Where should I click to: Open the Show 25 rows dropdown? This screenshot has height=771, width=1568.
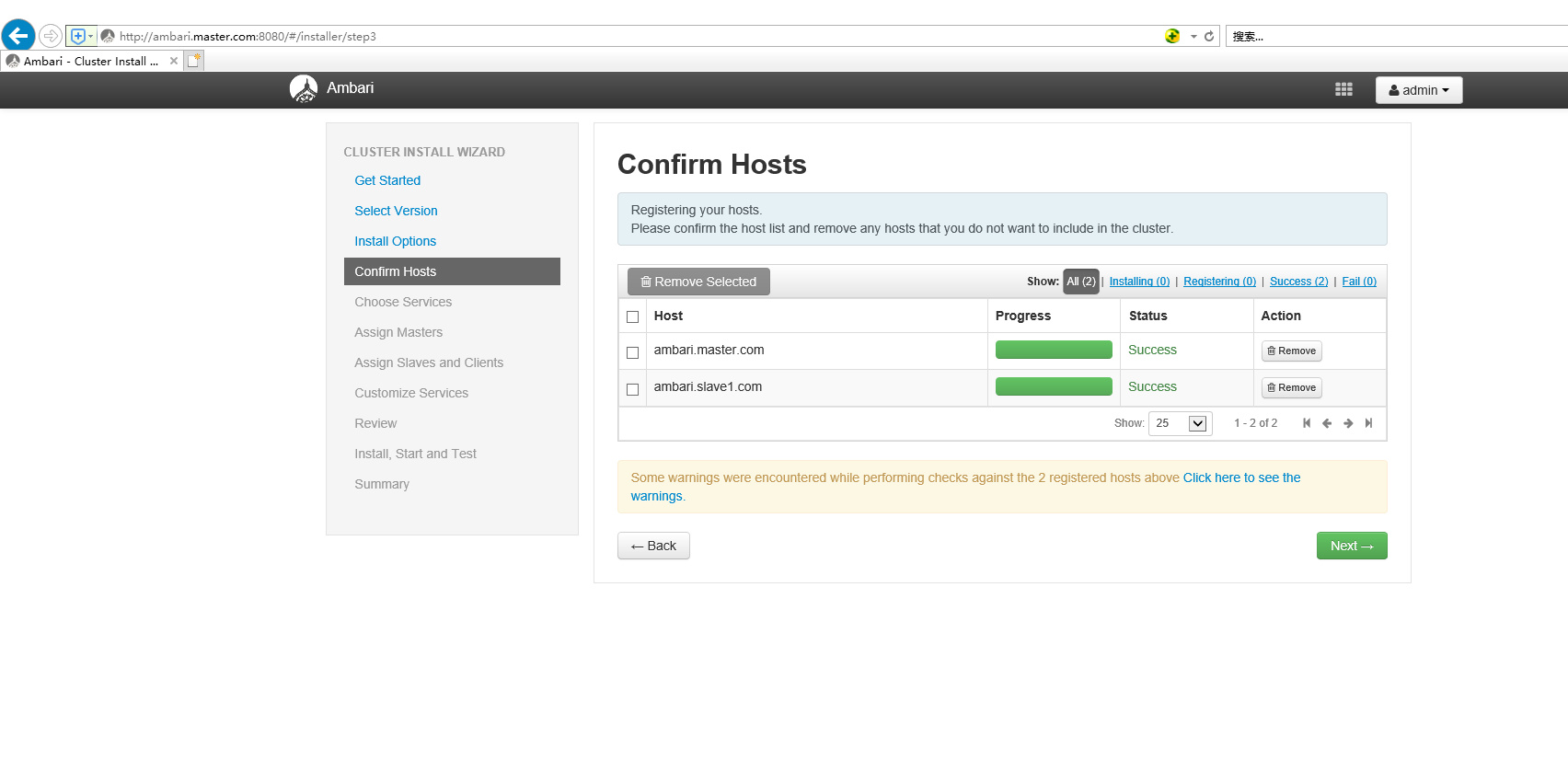click(1180, 423)
